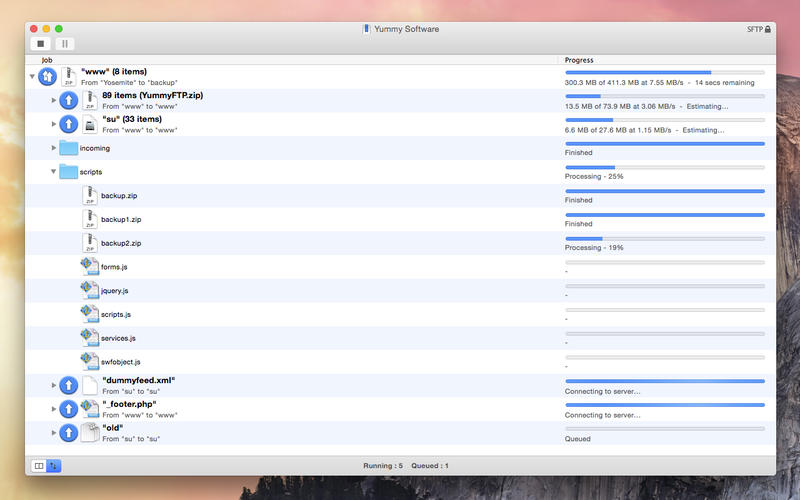Click the "www" job progress bar
This screenshot has height=500, width=800.
click(x=664, y=72)
